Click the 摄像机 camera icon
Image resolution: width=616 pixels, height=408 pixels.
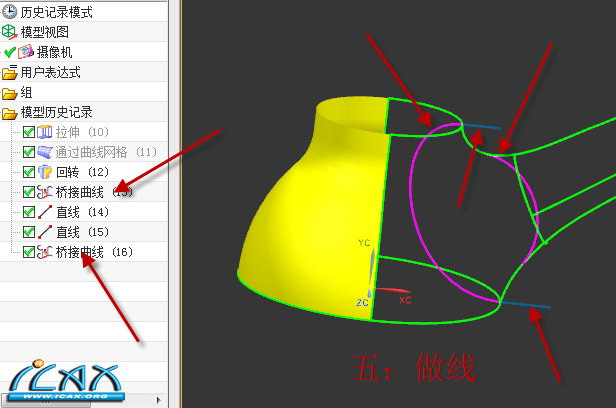click(26, 52)
